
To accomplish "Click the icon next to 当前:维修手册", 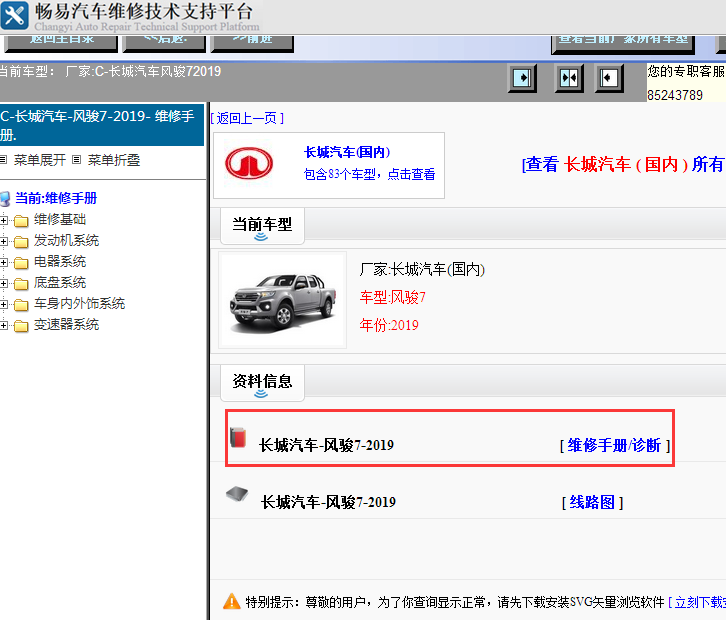I will tap(5, 199).
